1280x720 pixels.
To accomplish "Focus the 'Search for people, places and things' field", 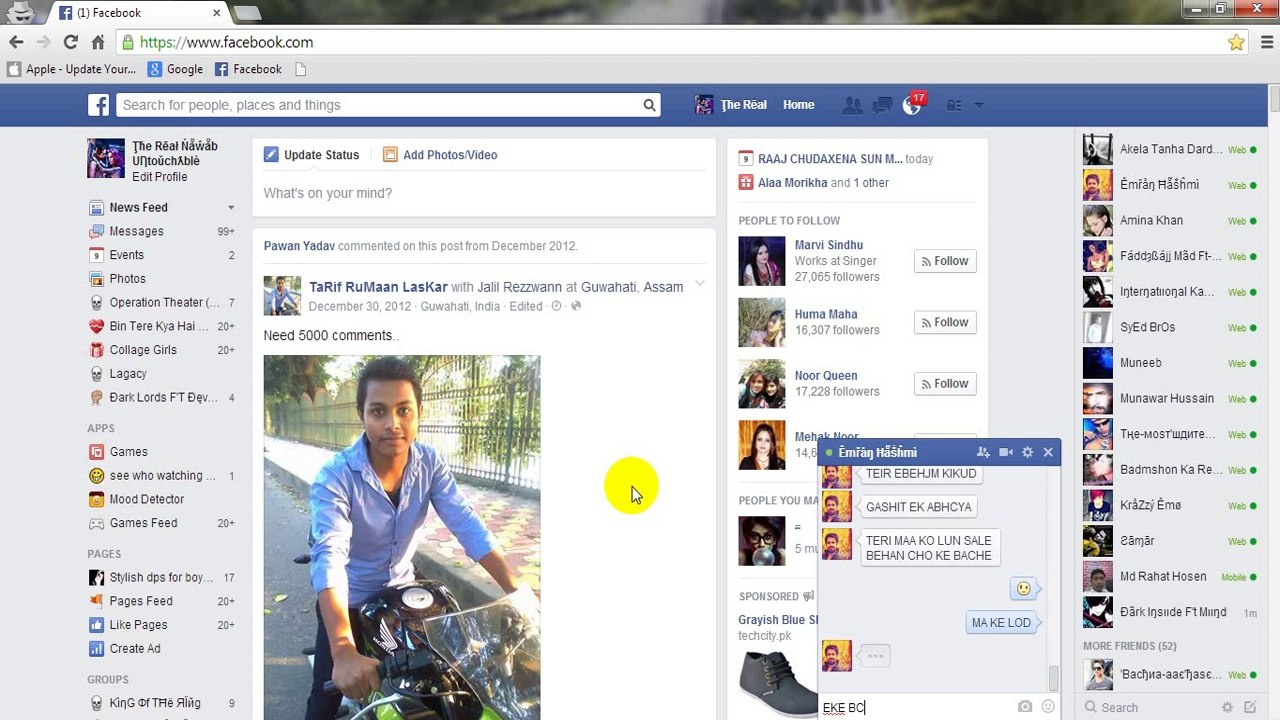I will [380, 105].
